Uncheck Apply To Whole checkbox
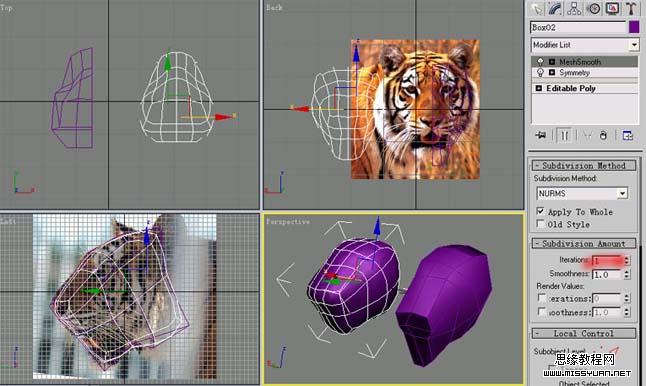This screenshot has height=386, width=646. coord(541,211)
